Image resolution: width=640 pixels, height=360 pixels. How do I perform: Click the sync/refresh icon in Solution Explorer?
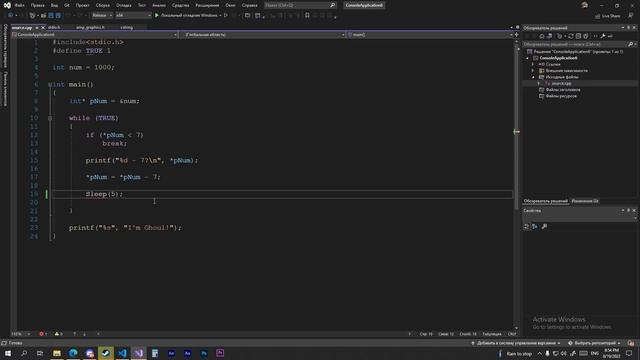(x=571, y=36)
